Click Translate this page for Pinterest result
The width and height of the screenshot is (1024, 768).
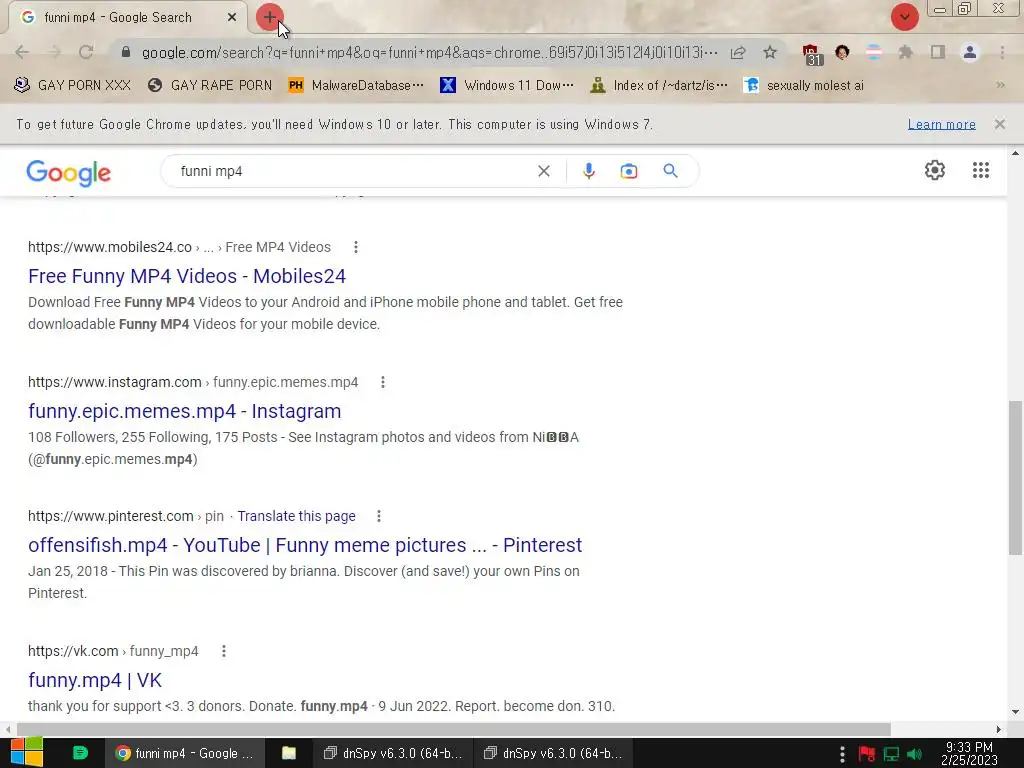pos(296,517)
